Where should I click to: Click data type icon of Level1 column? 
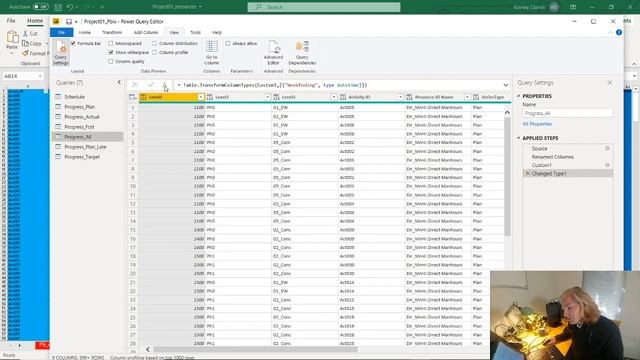pyautogui.click(x=143, y=97)
